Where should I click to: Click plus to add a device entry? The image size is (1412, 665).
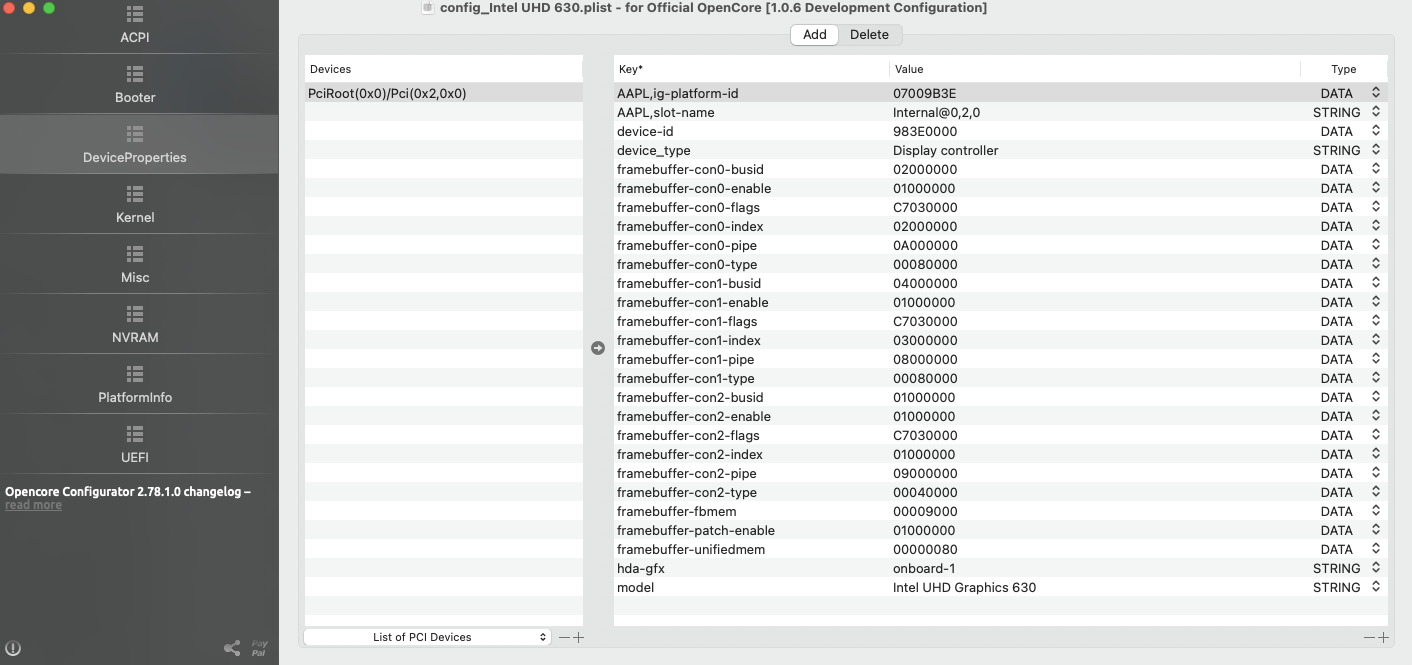point(578,637)
